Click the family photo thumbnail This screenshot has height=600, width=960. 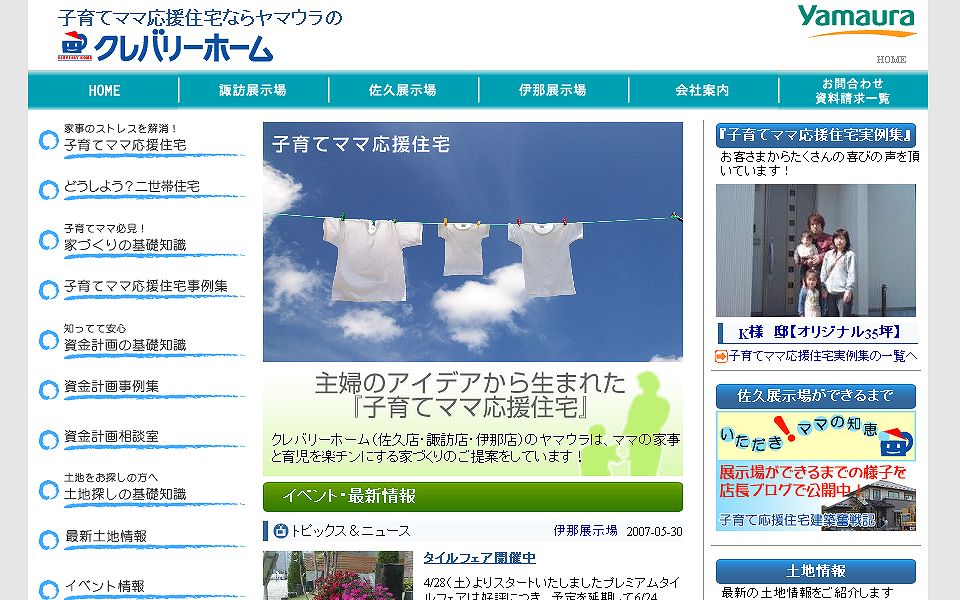point(816,250)
